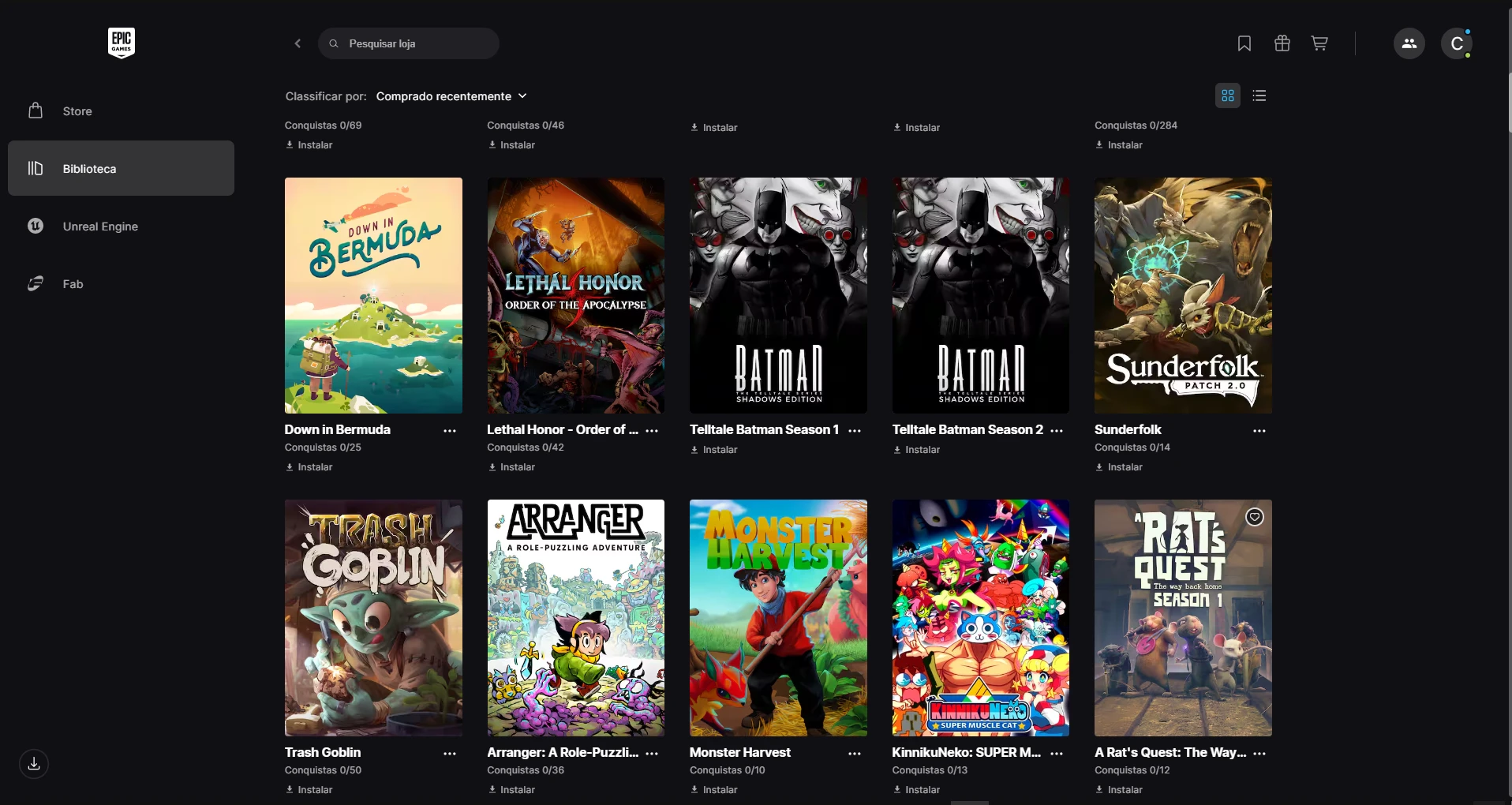The width and height of the screenshot is (1512, 805).
Task: Click Conquistas 0/10 under Monster Harvest
Action: point(728,770)
